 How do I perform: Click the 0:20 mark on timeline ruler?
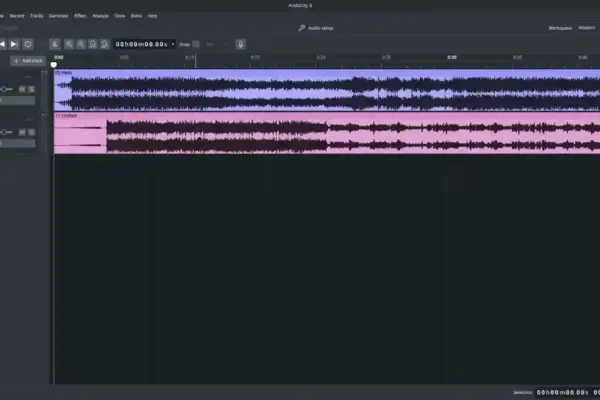coord(321,57)
